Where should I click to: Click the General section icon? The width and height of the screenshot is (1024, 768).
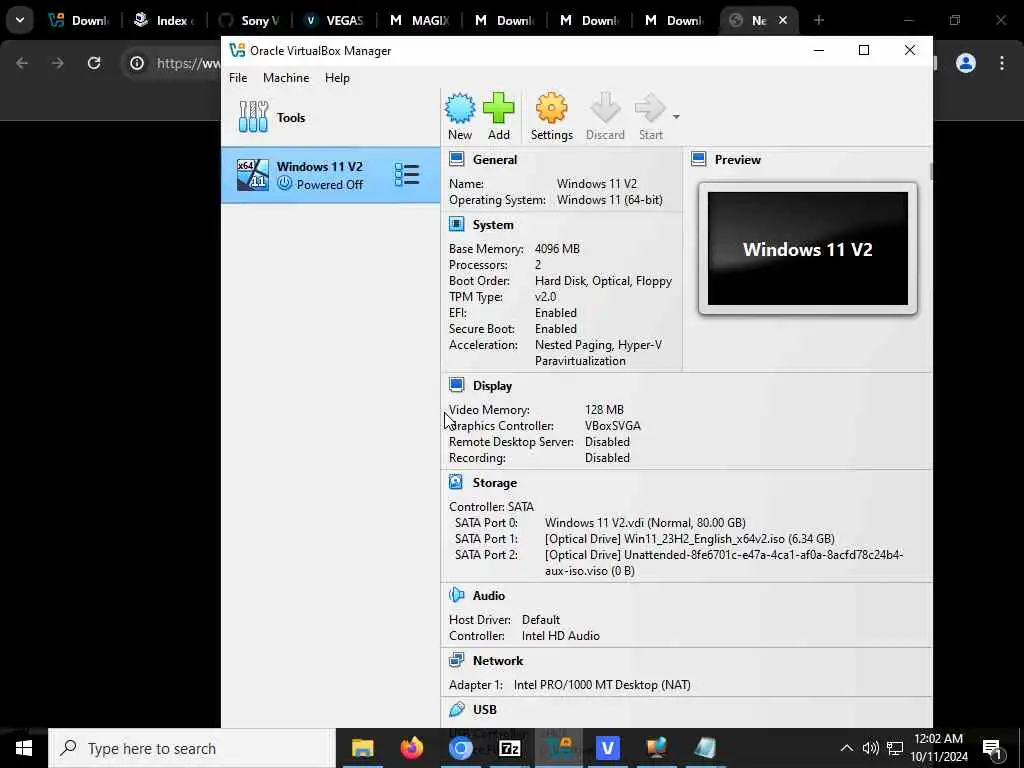click(456, 159)
